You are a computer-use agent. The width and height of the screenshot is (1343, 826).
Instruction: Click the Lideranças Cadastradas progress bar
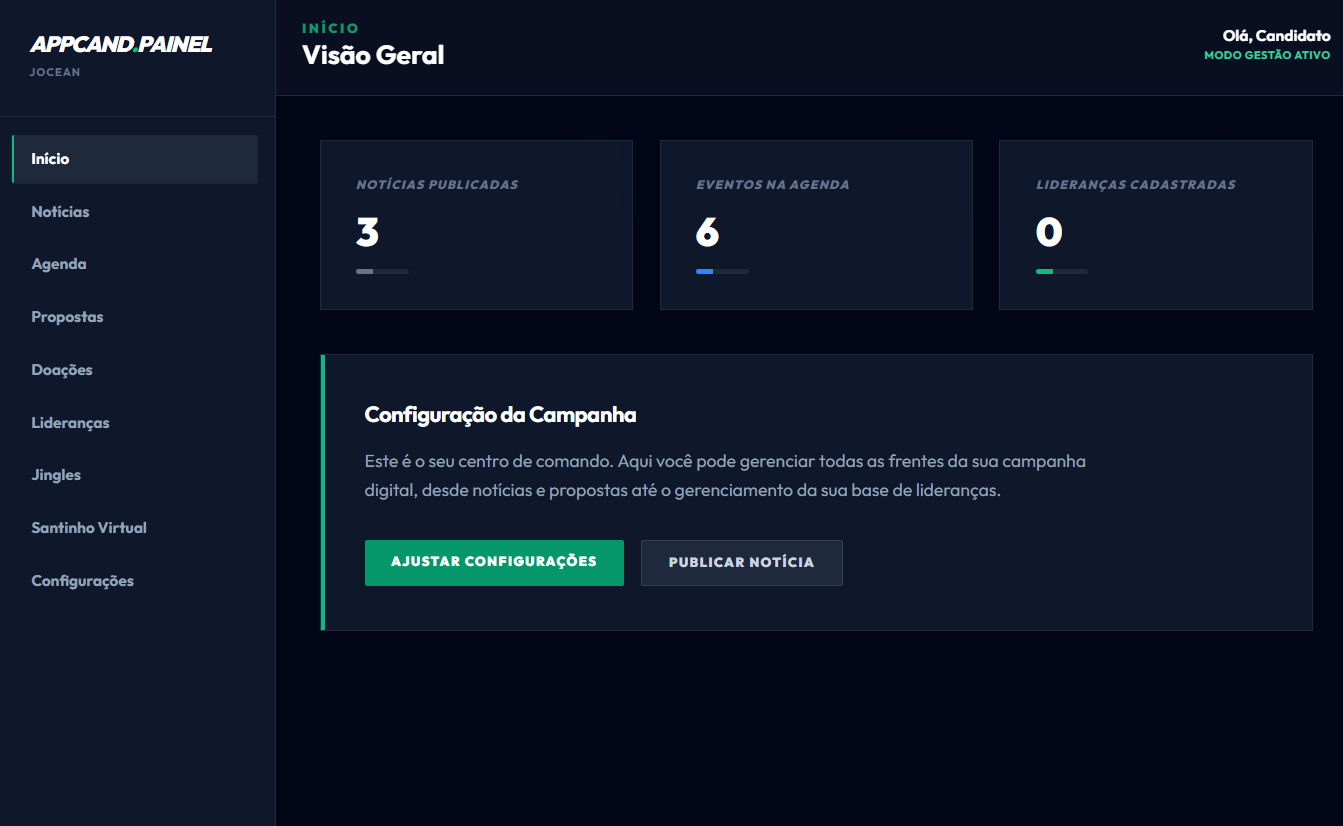(1061, 270)
